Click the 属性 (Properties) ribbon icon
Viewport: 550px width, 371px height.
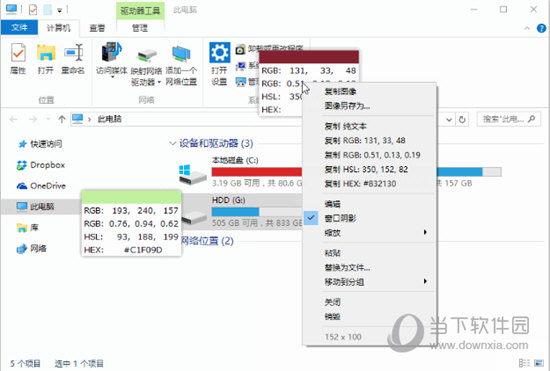[x=18, y=53]
